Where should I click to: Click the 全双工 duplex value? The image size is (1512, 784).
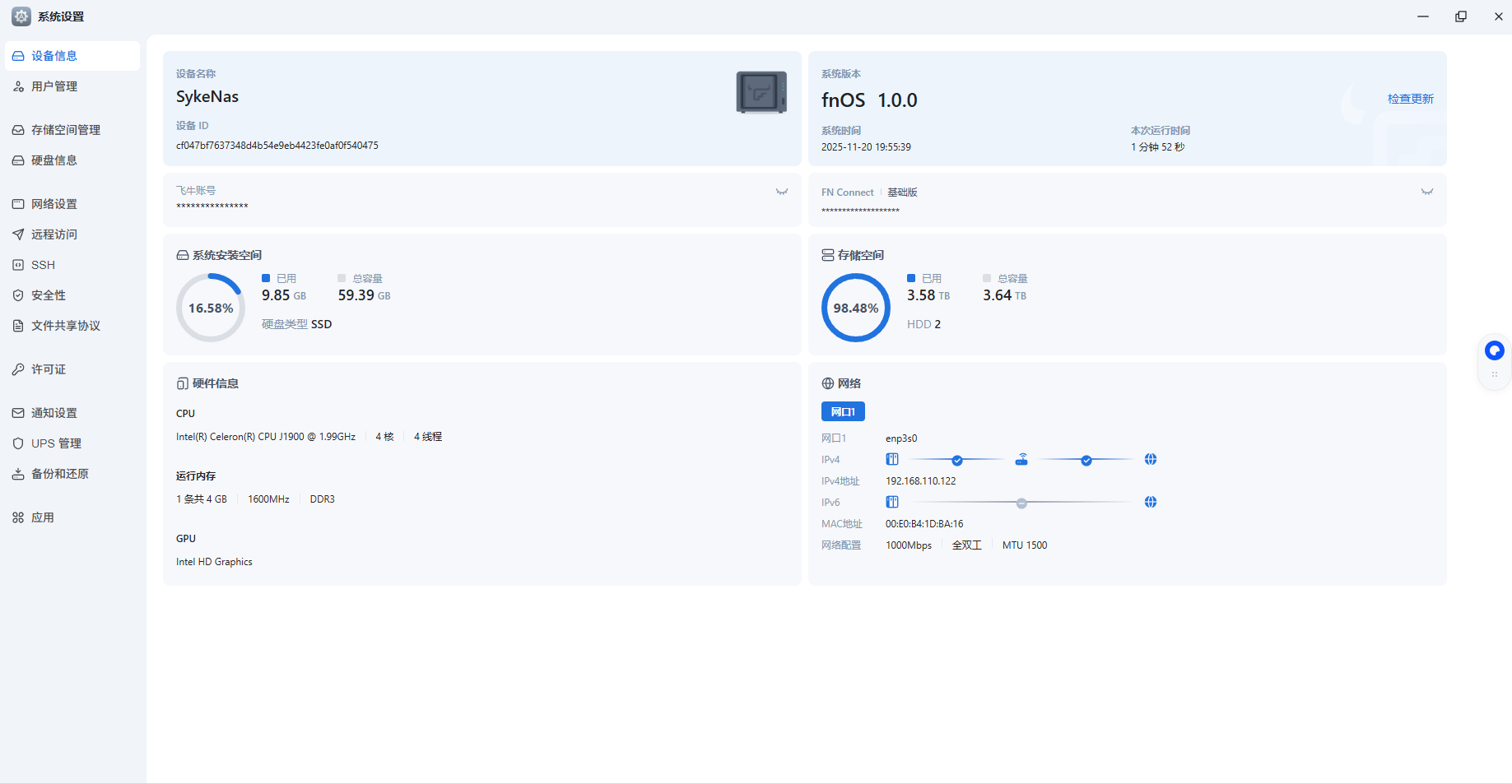967,545
